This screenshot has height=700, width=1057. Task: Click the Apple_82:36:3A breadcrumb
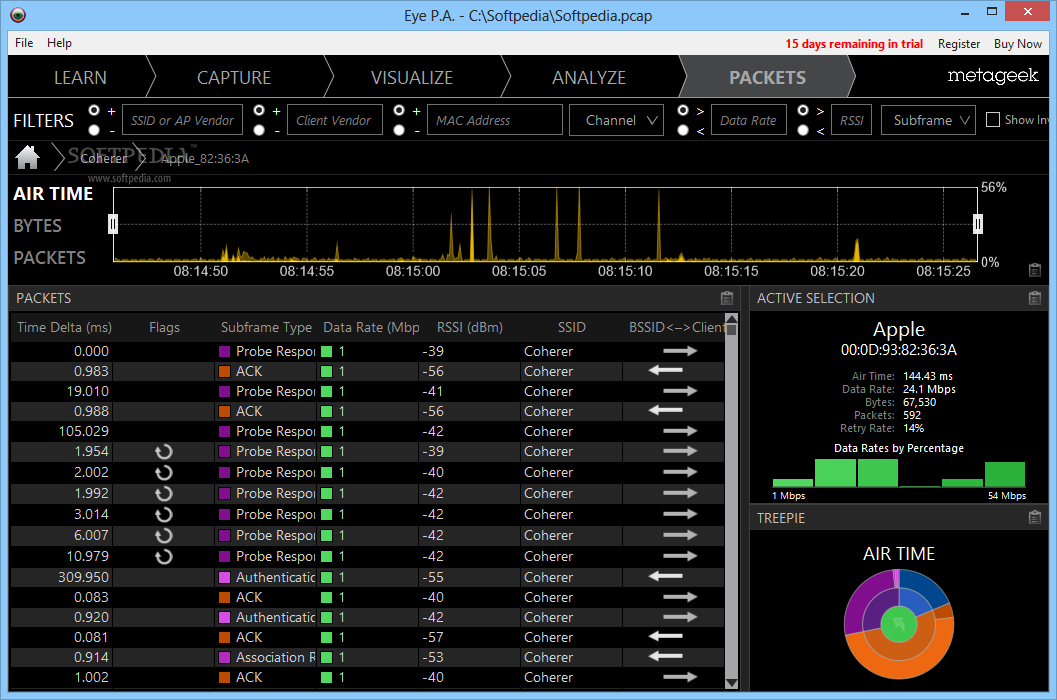click(205, 158)
